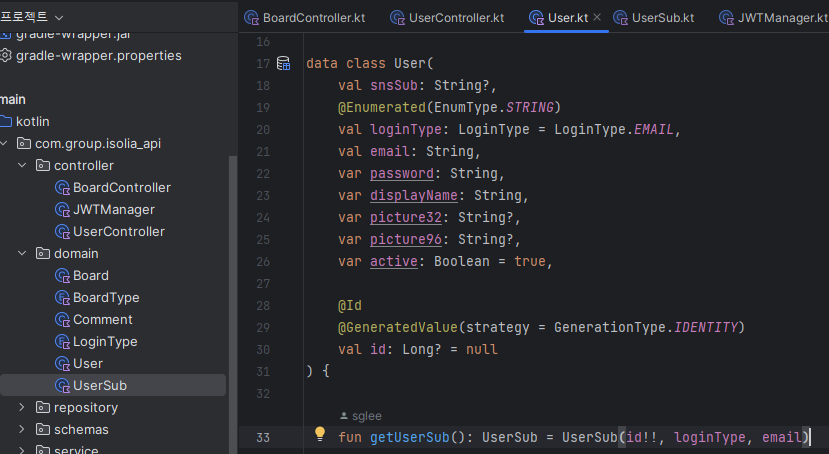The width and height of the screenshot is (829, 454).
Task: Select the kotlin source folder
Action: click(32, 122)
